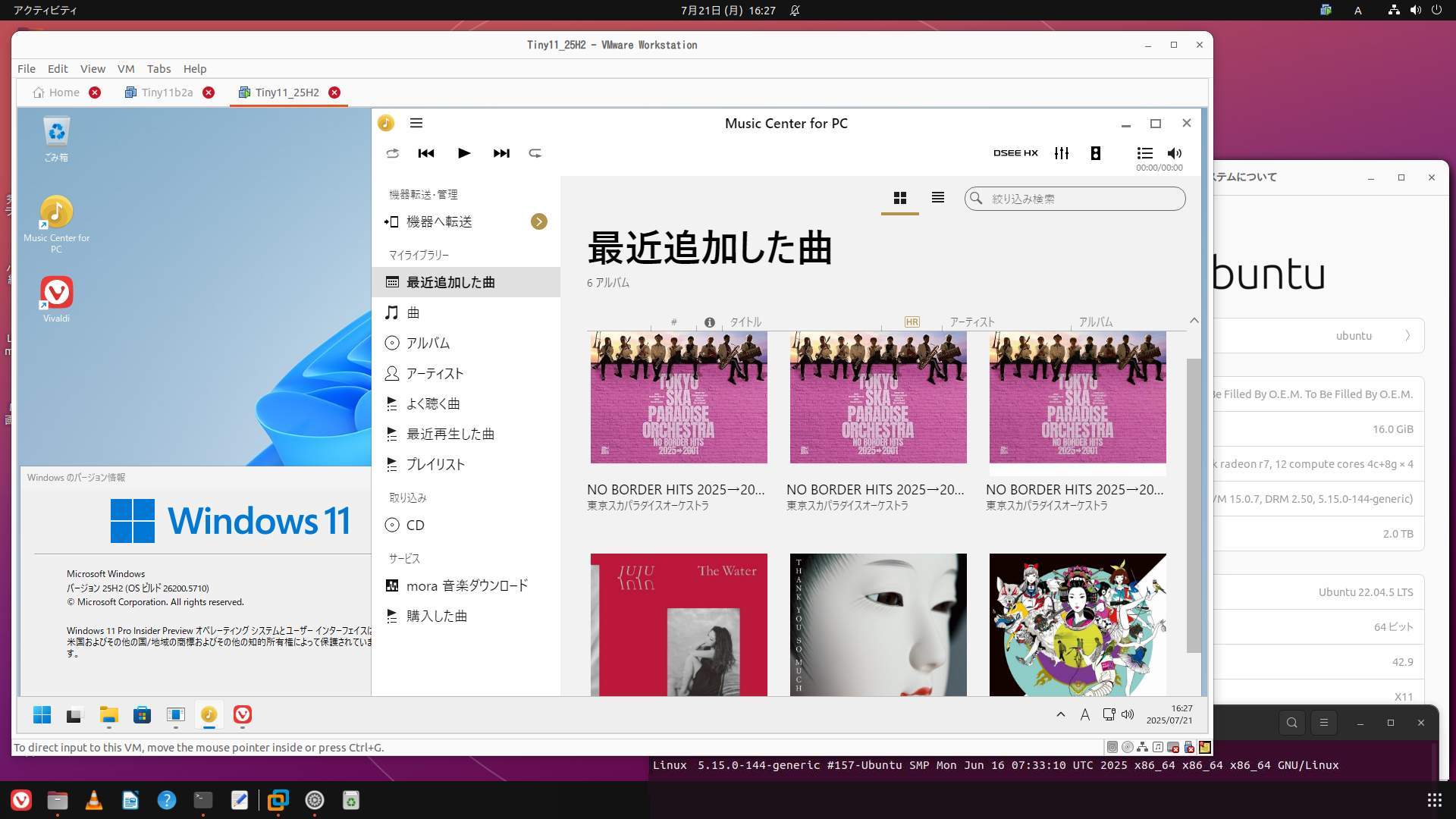Show hidden tray icons chevron
The image size is (1456, 819).
[1061, 714]
